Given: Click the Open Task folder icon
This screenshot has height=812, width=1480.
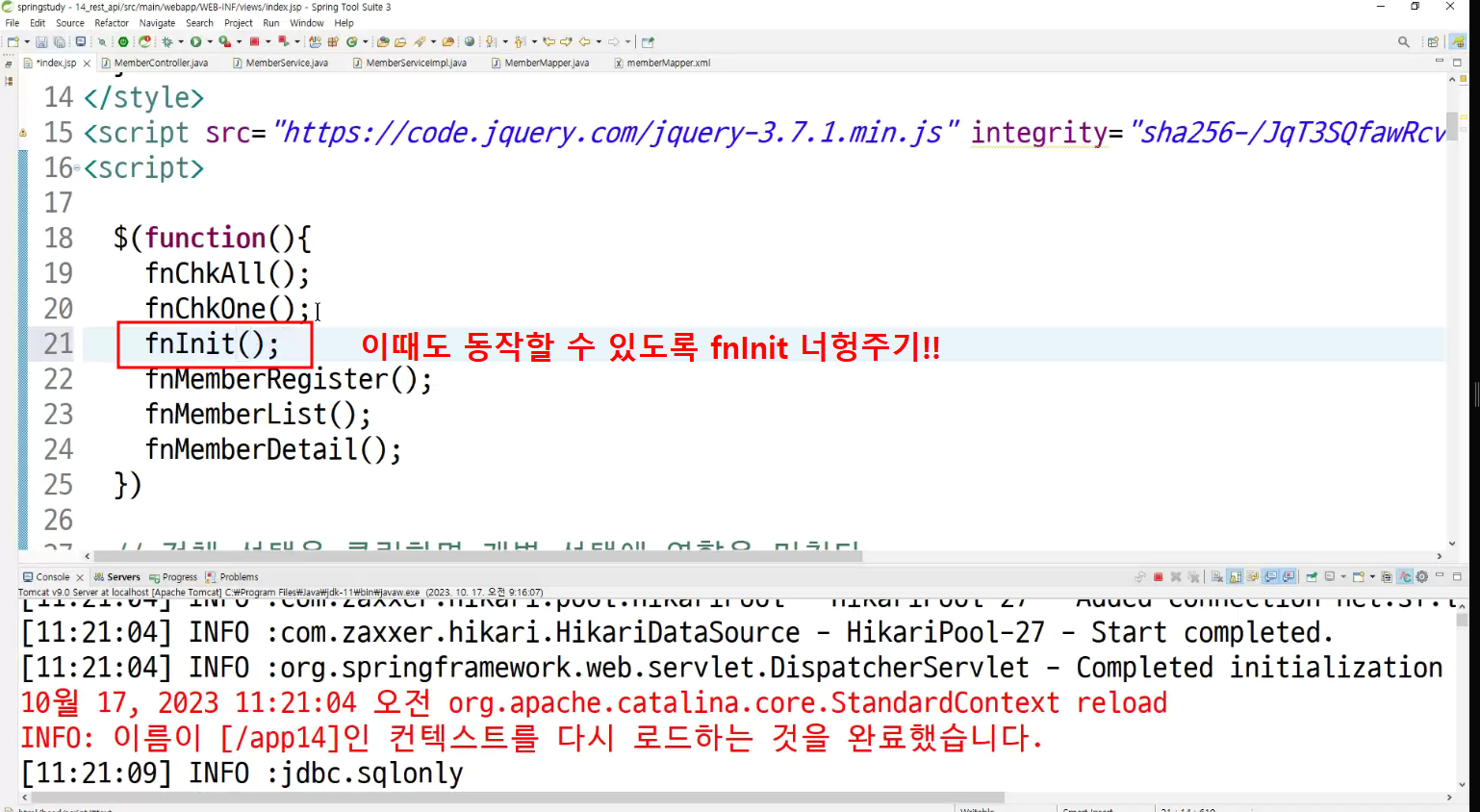Looking at the screenshot, I should point(399,42).
